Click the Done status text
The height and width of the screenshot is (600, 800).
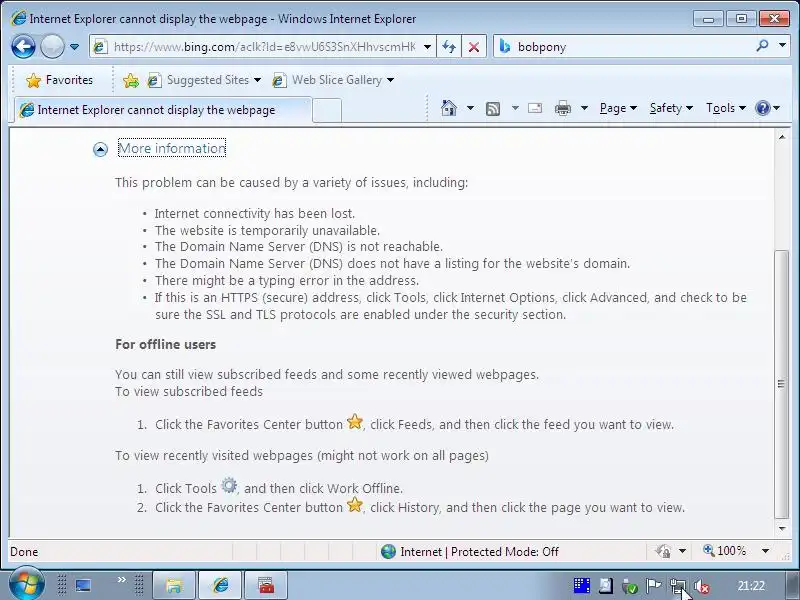24,552
